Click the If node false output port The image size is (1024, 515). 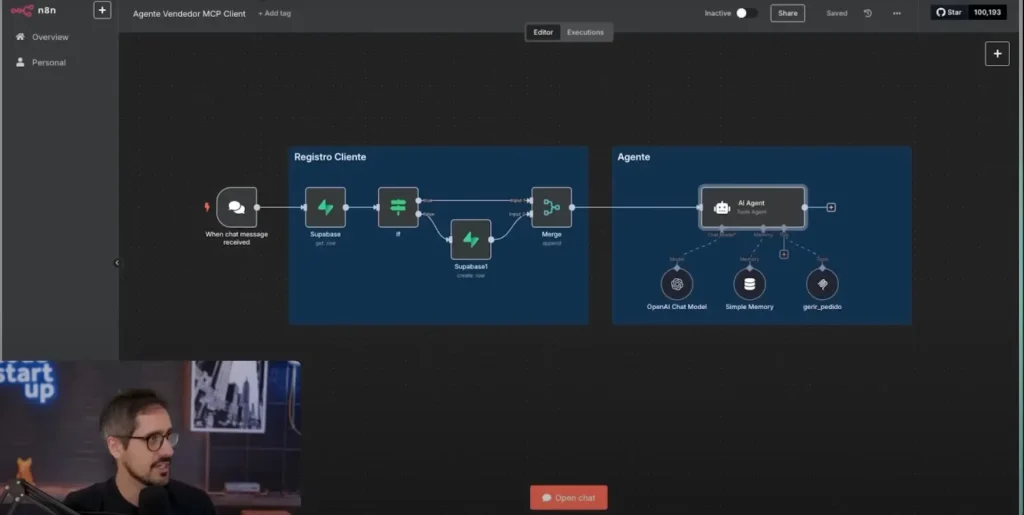[419, 214]
